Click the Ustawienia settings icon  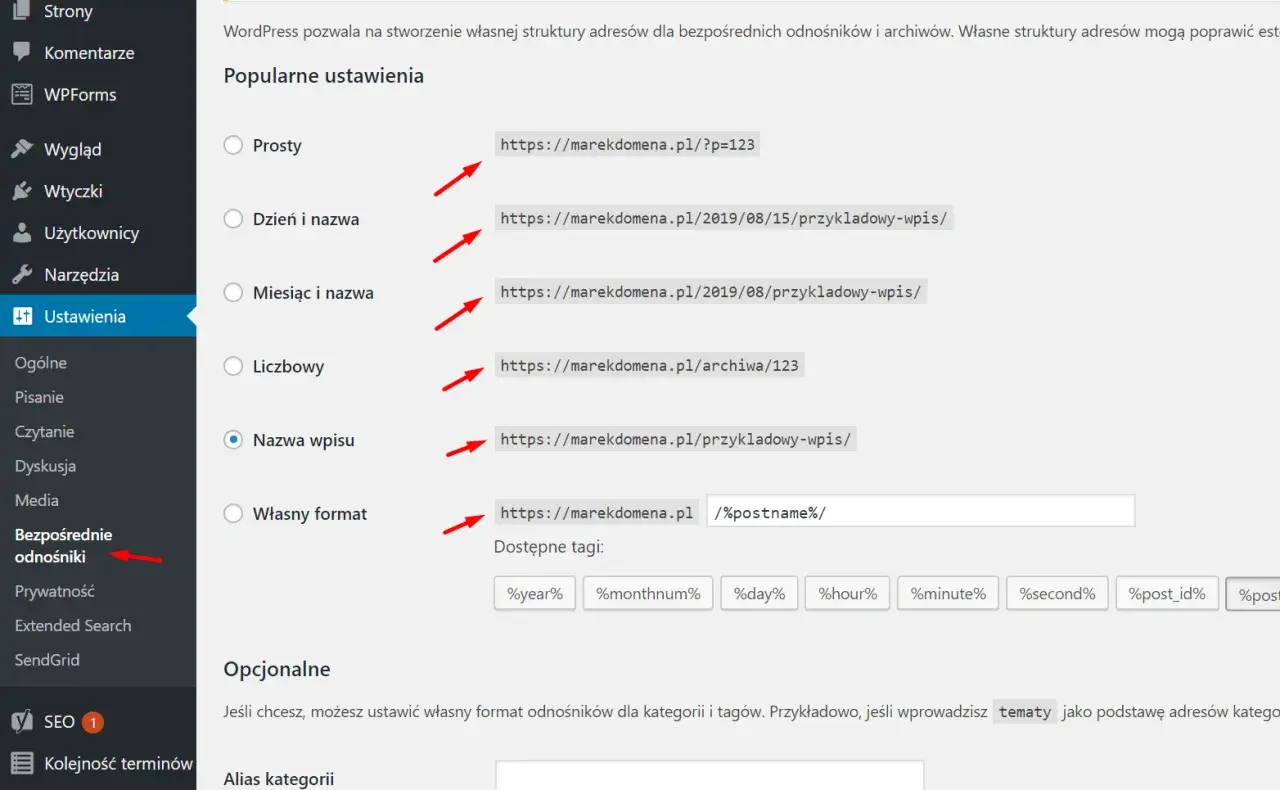pos(21,317)
